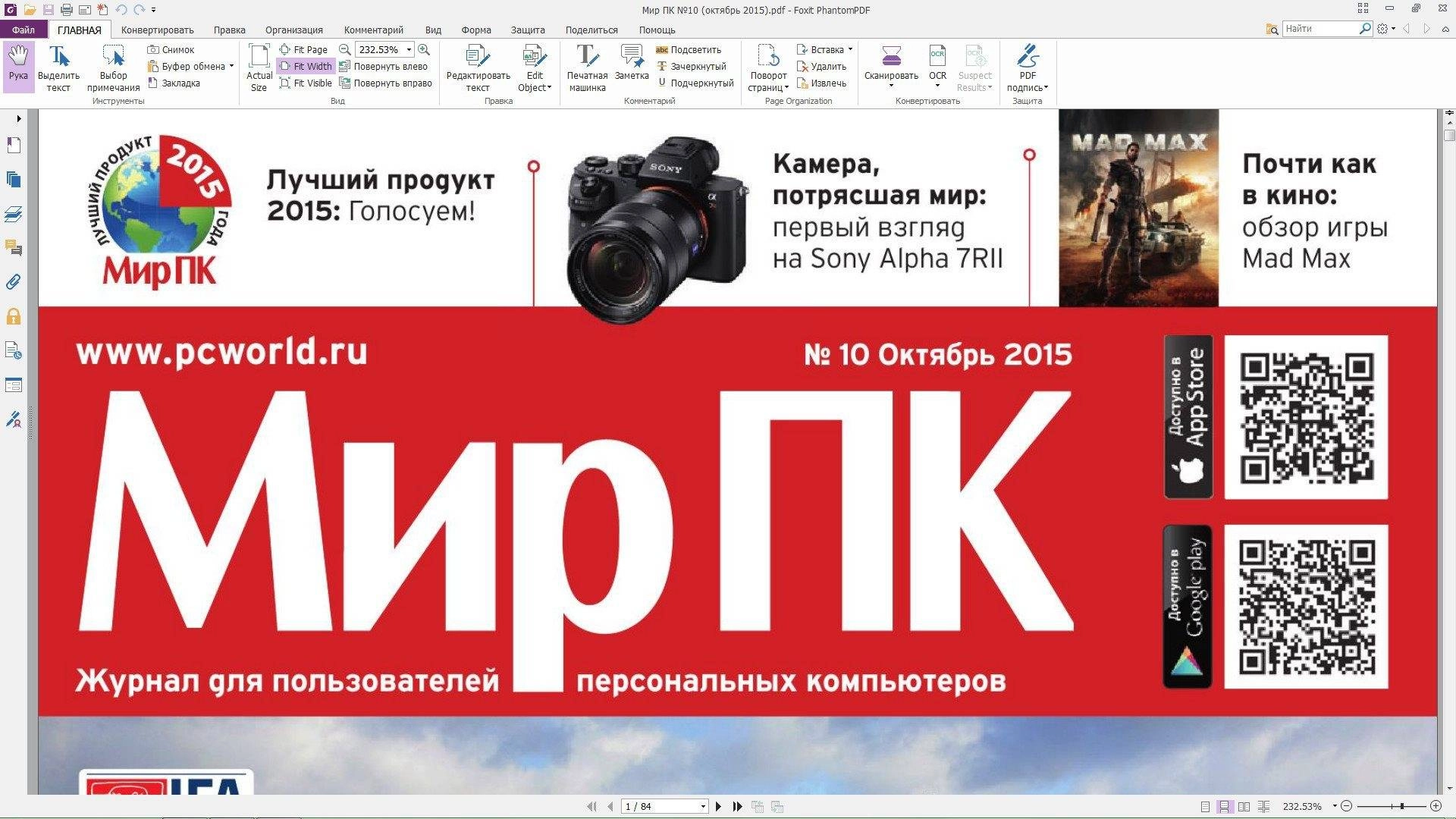Toggle Зачеркнутый strikeout tool
Viewport: 1456px width, 819px height.
pyautogui.click(x=691, y=66)
